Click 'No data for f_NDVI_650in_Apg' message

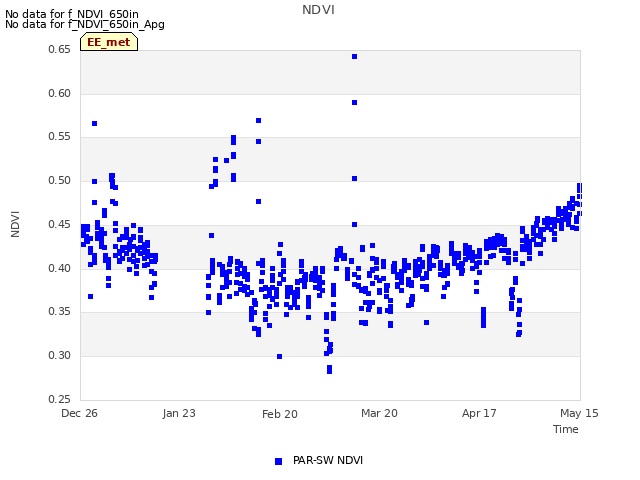[85, 24]
